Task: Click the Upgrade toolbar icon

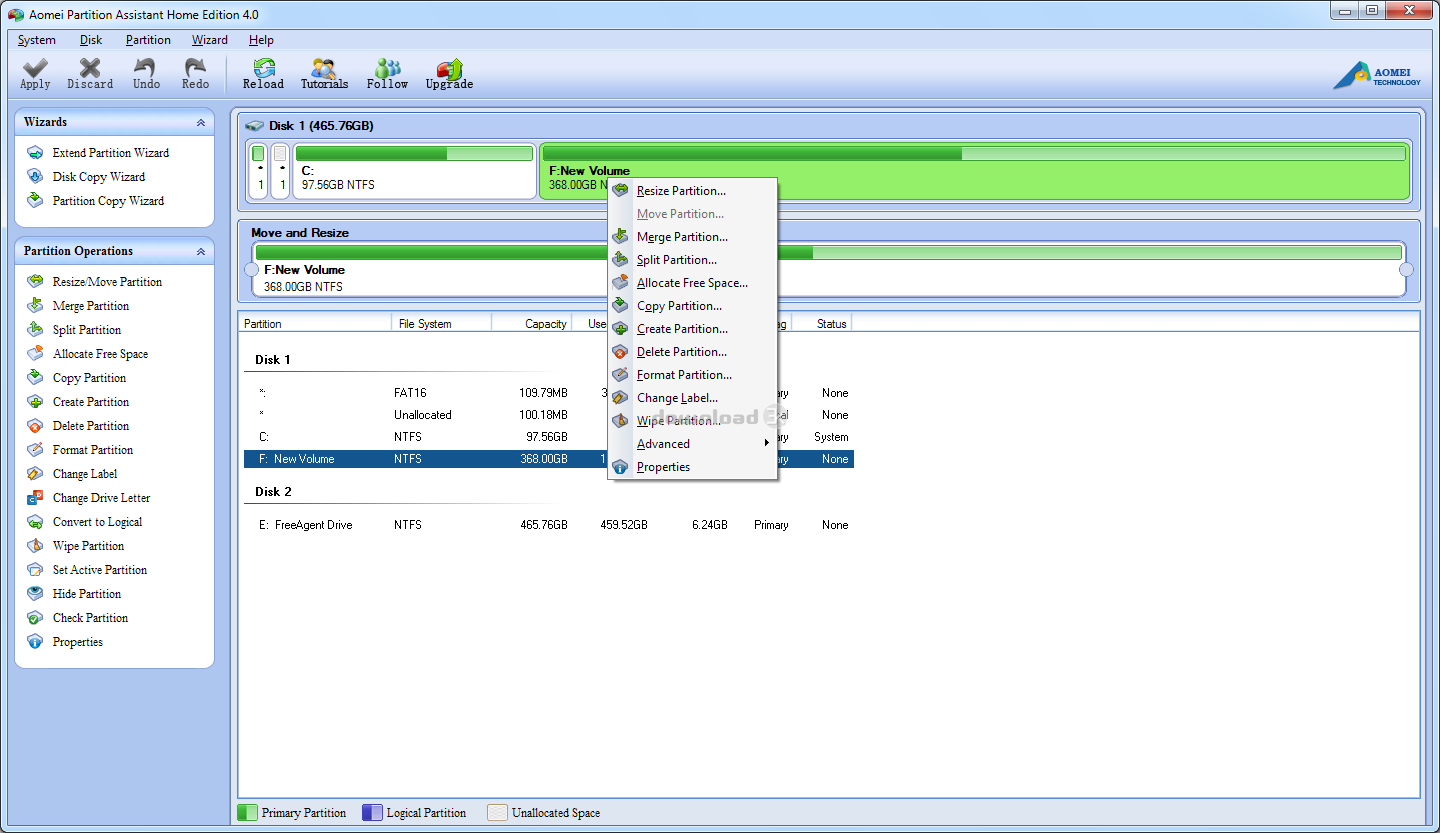Action: [x=448, y=73]
